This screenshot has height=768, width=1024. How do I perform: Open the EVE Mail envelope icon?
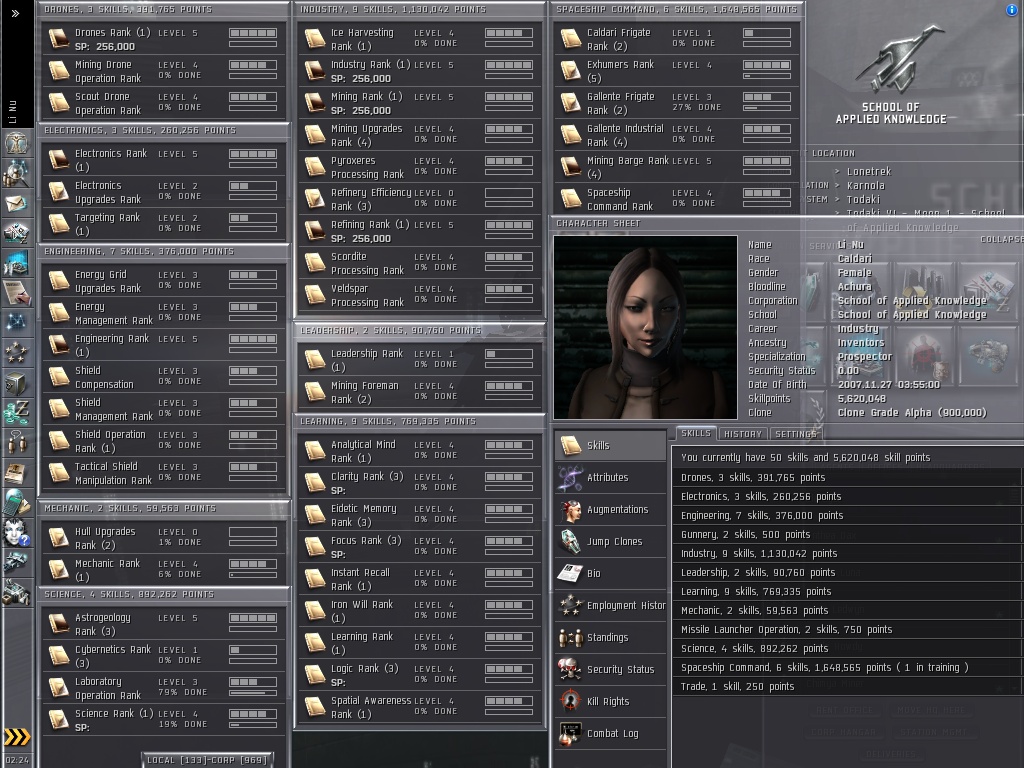pyautogui.click(x=16, y=204)
